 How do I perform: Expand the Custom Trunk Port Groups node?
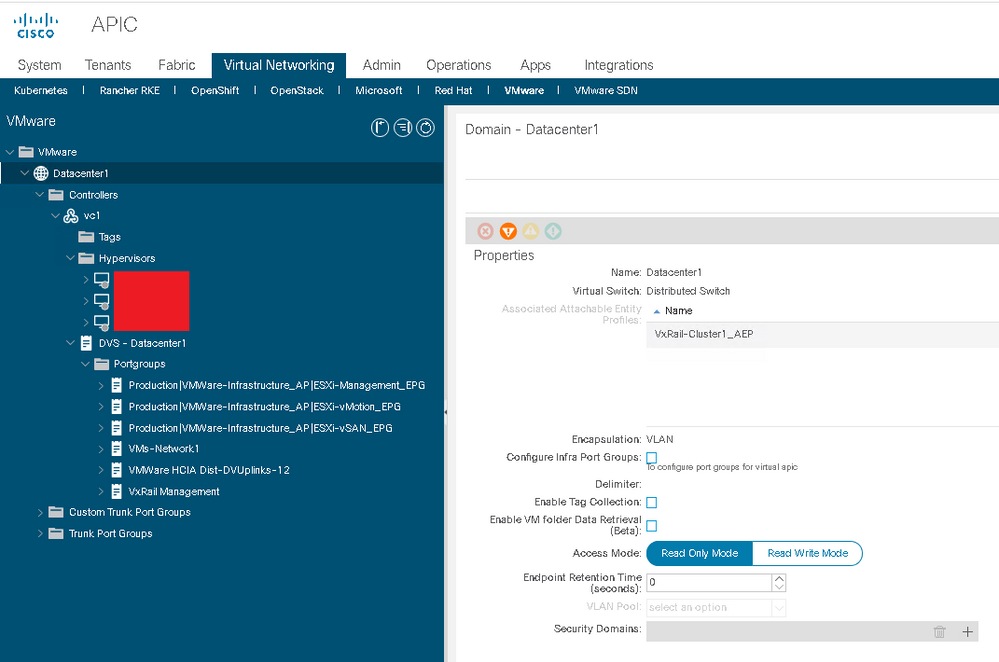[x=40, y=512]
